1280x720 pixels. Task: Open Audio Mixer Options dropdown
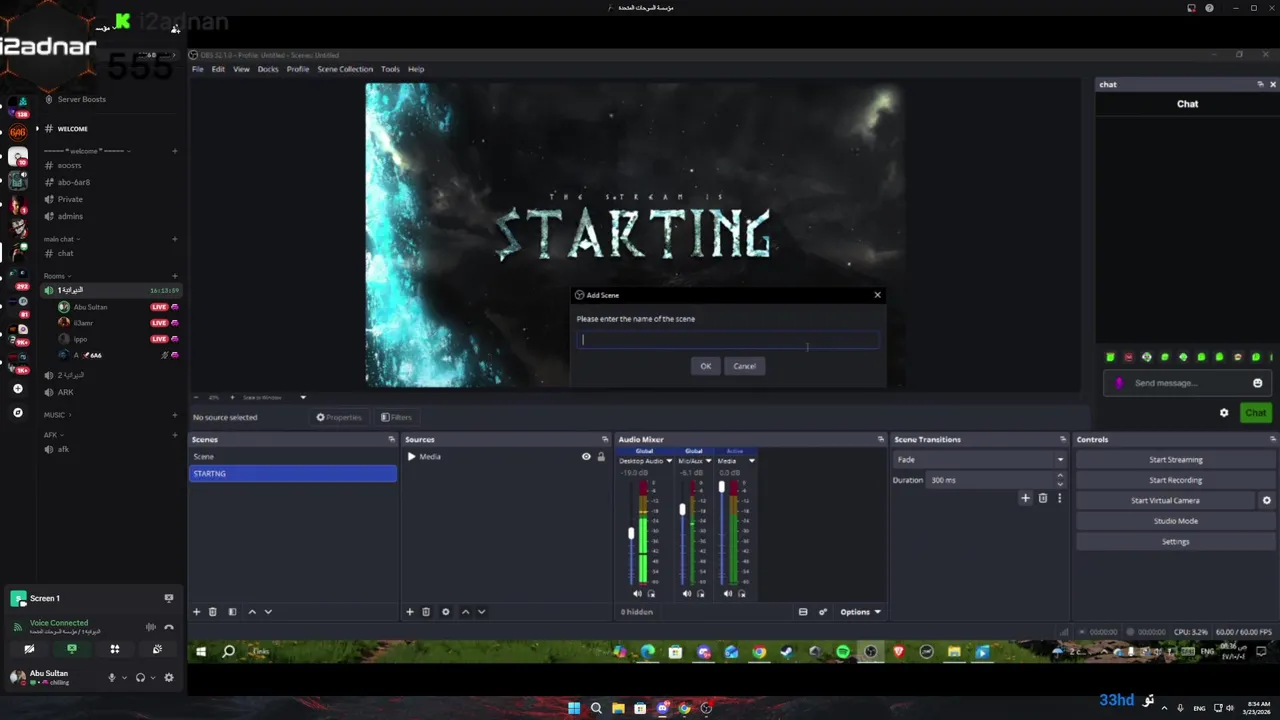point(860,612)
